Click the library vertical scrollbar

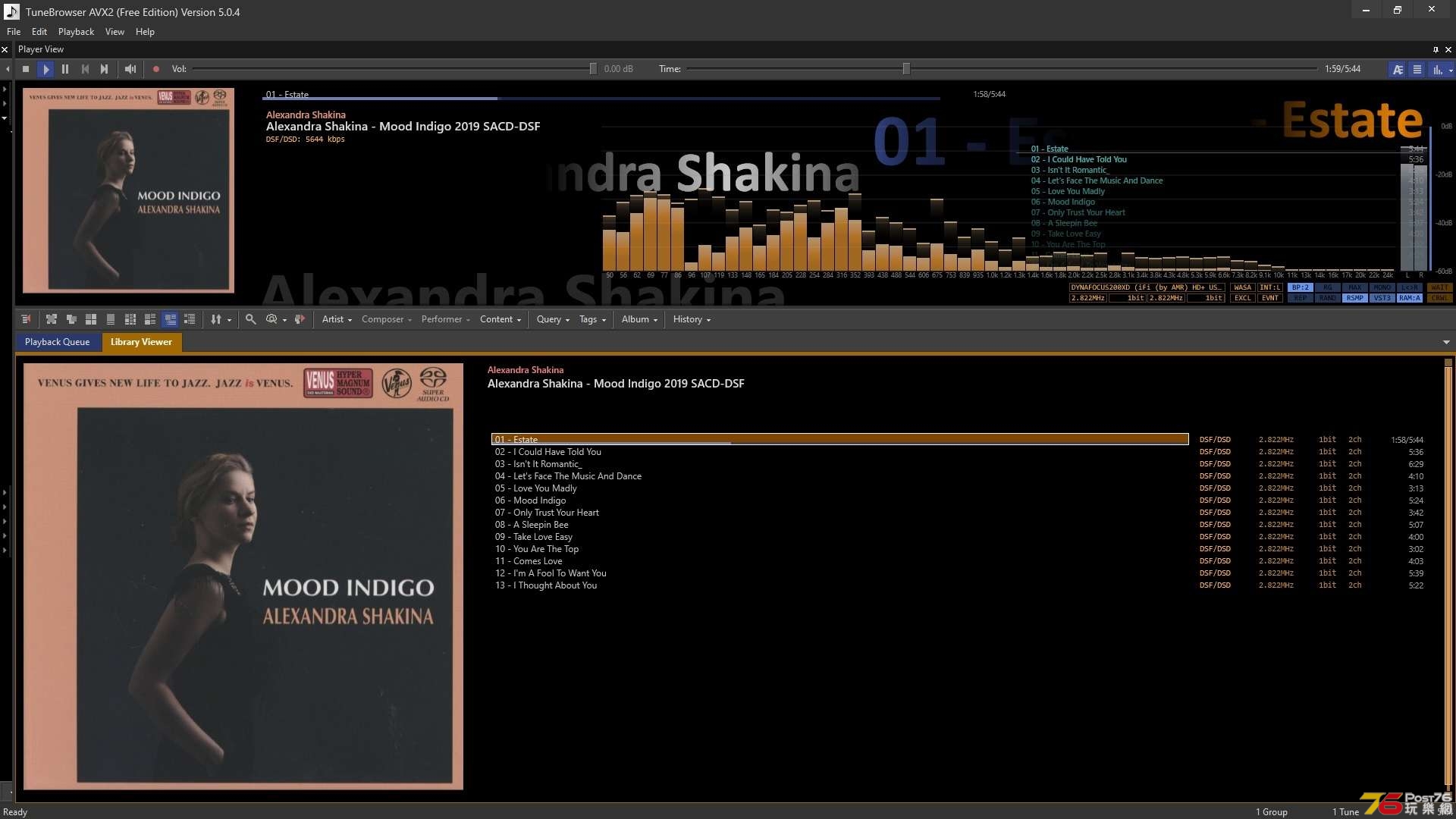click(x=1448, y=576)
